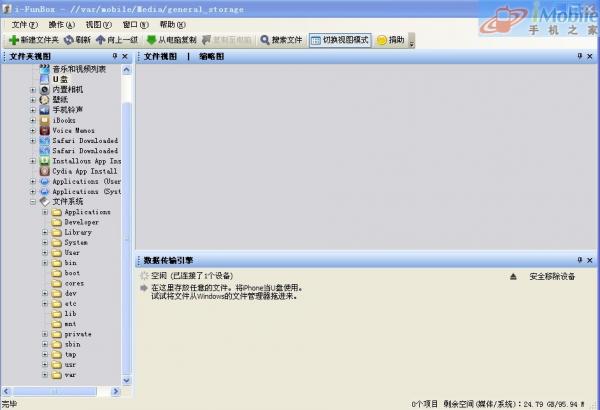600x410 pixels.
Task: Open Search Files (搜索文件) magnifier
Action: [265, 40]
